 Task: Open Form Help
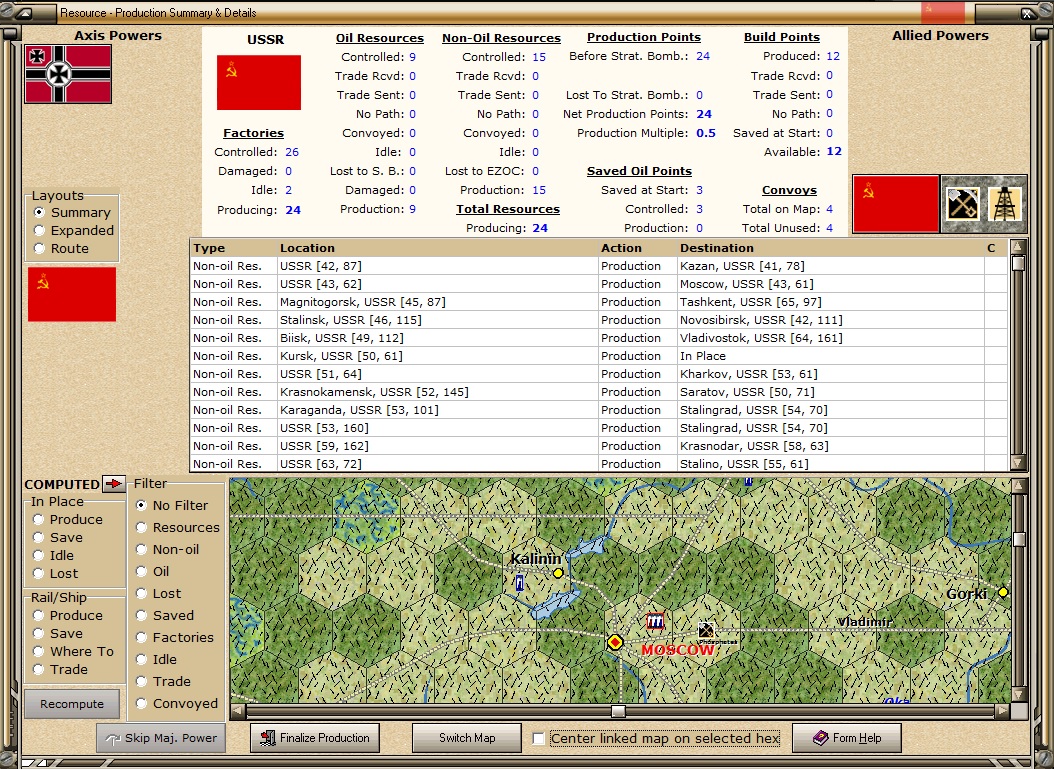click(847, 738)
